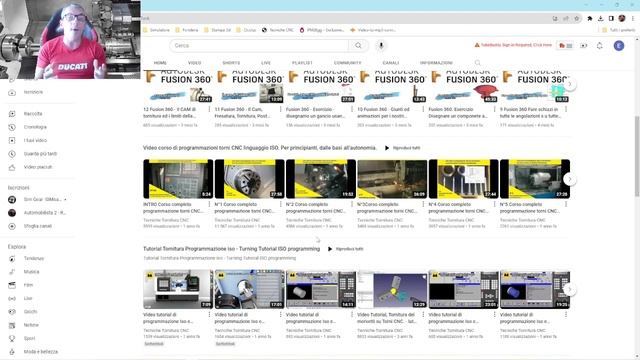Image resolution: width=640 pixels, height=360 pixels.
Task: Click the Cerca search input field
Action: pyautogui.click(x=259, y=46)
